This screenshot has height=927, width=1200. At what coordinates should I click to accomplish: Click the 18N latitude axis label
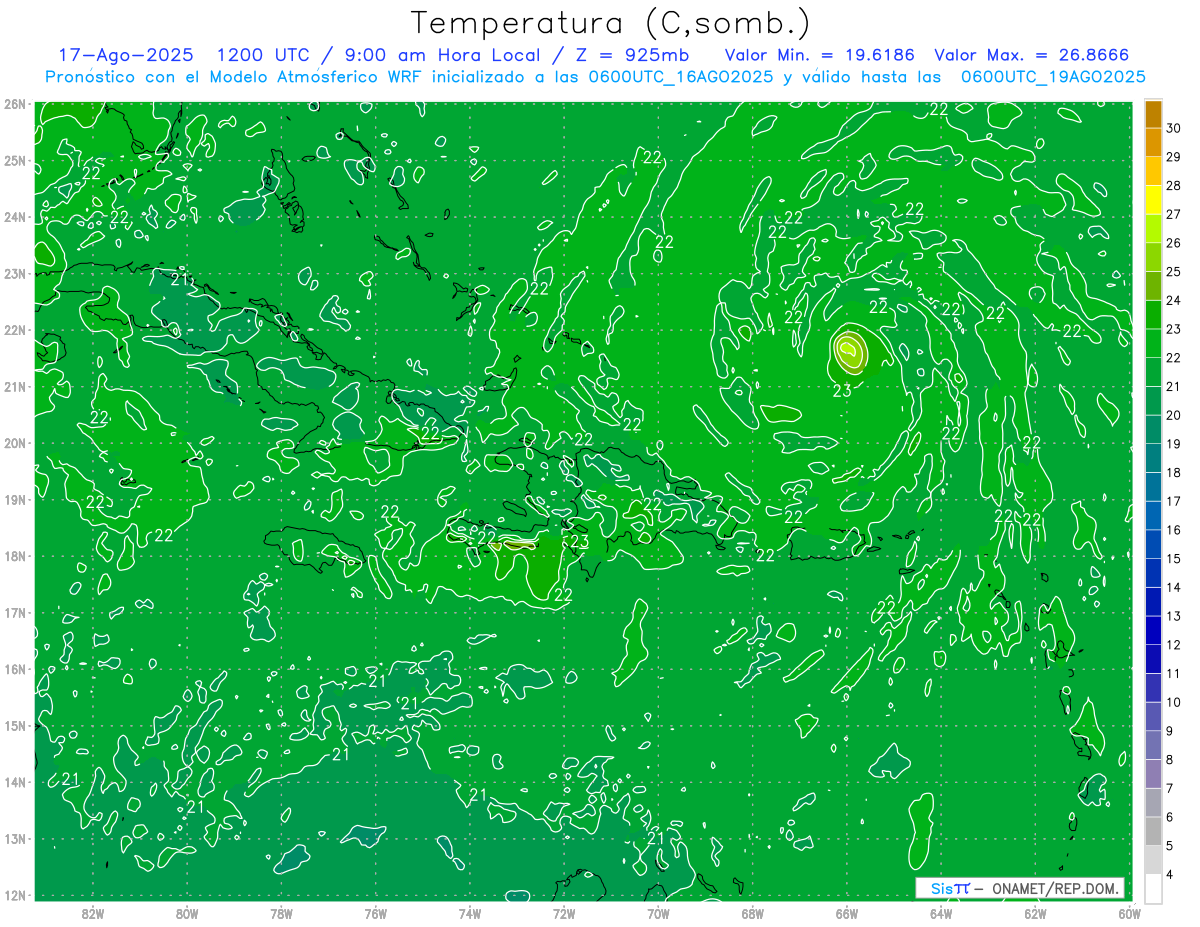pyautogui.click(x=14, y=556)
